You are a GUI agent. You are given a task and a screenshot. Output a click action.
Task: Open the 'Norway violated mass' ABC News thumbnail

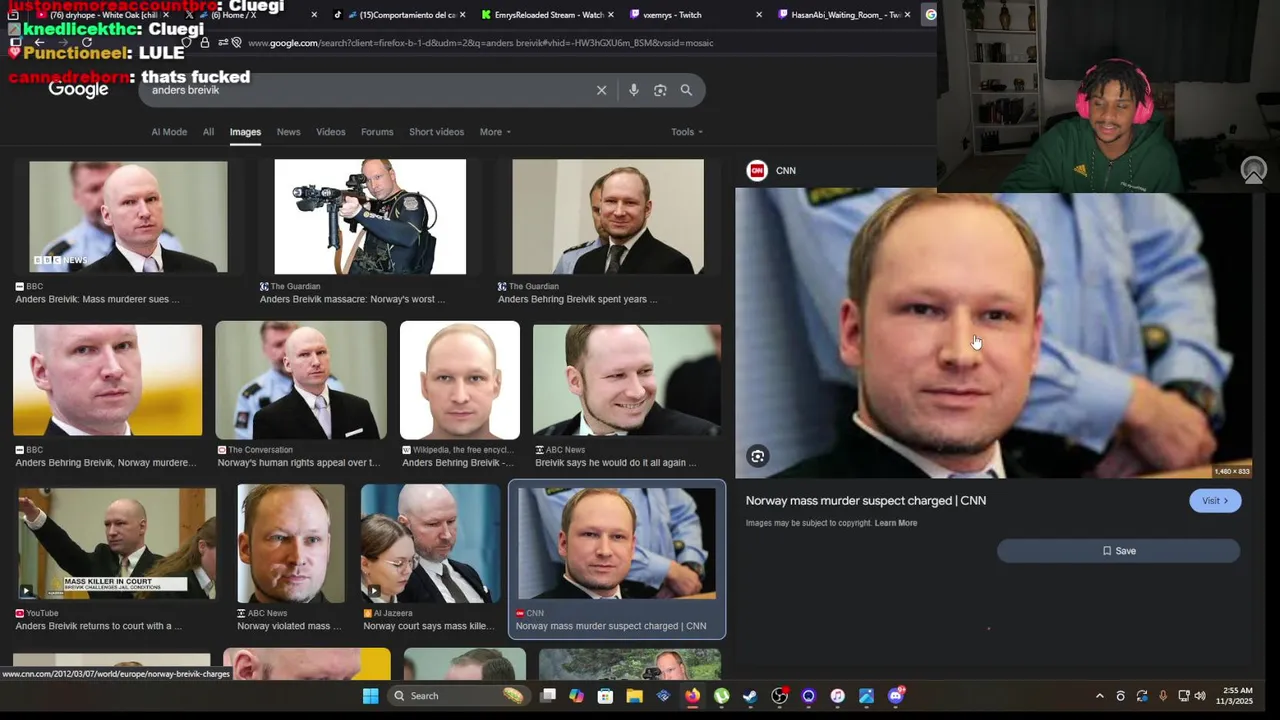(291, 544)
